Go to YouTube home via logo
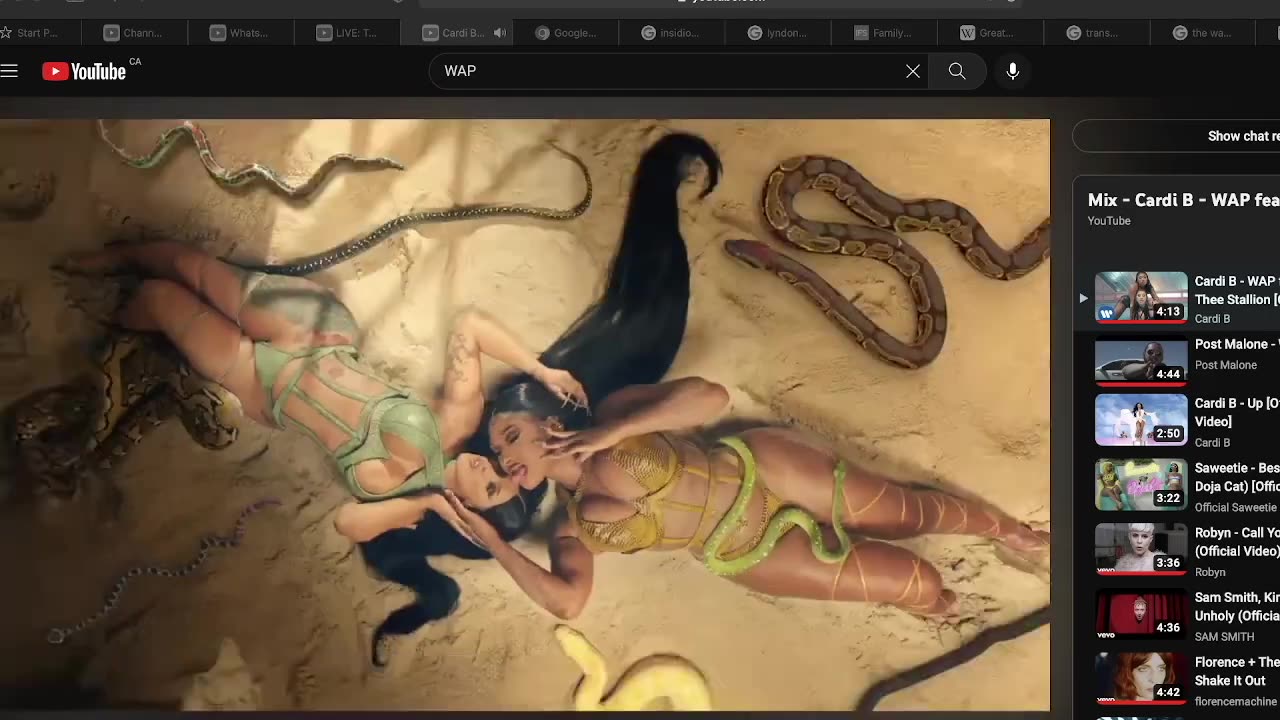Image resolution: width=1280 pixels, height=720 pixels. click(x=84, y=71)
